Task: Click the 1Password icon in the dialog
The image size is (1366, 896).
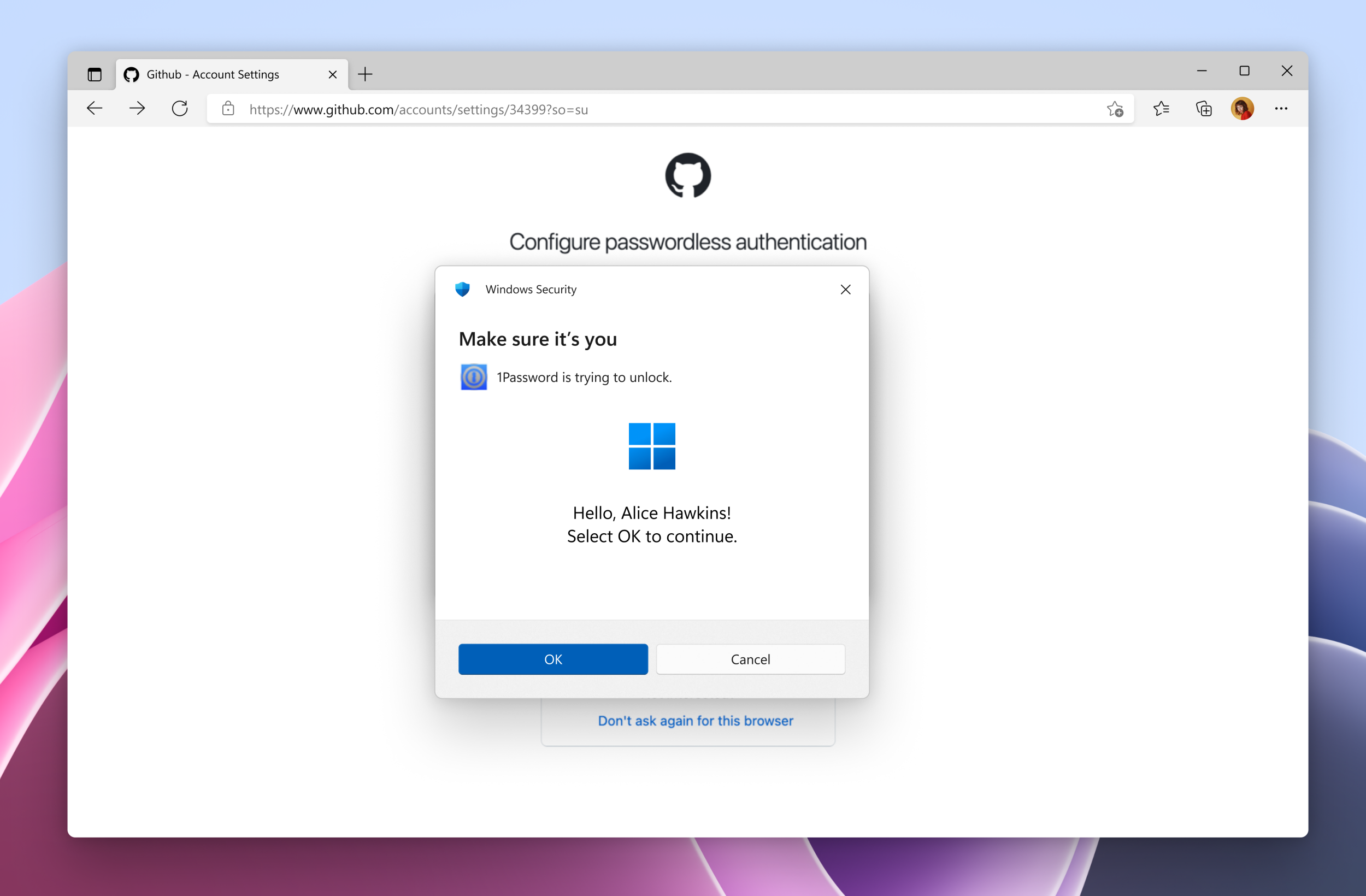Action: (473, 377)
